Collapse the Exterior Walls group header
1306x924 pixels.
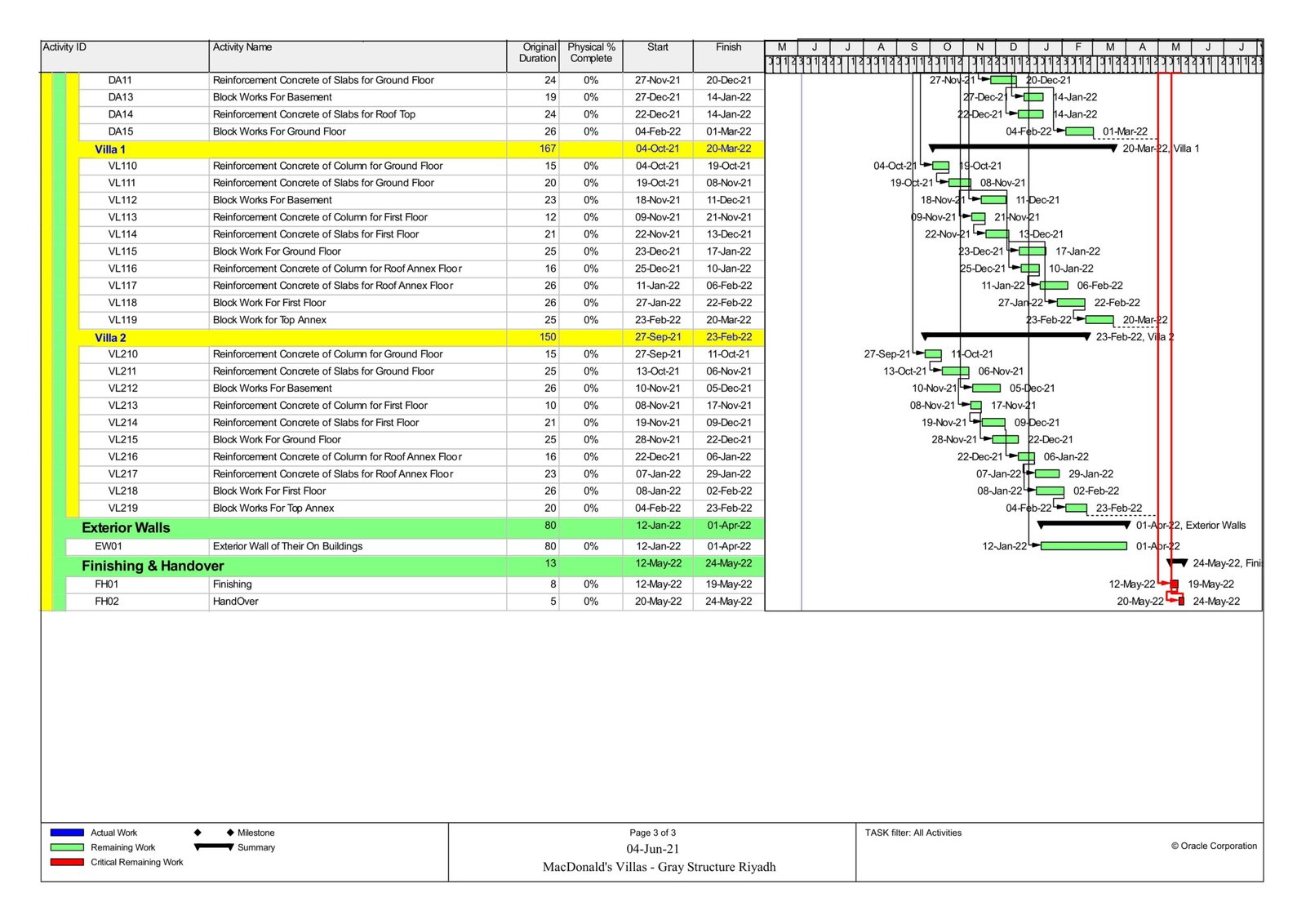click(126, 528)
